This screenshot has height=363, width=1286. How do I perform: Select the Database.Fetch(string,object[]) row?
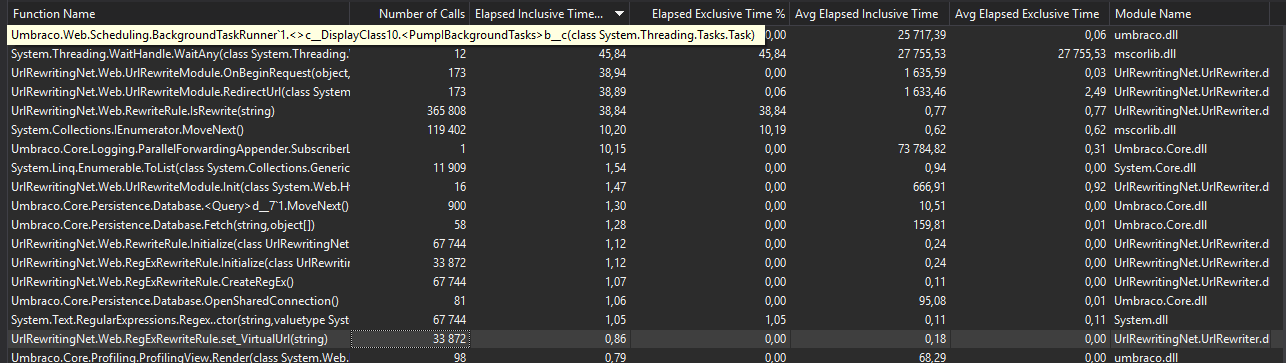coord(643,224)
